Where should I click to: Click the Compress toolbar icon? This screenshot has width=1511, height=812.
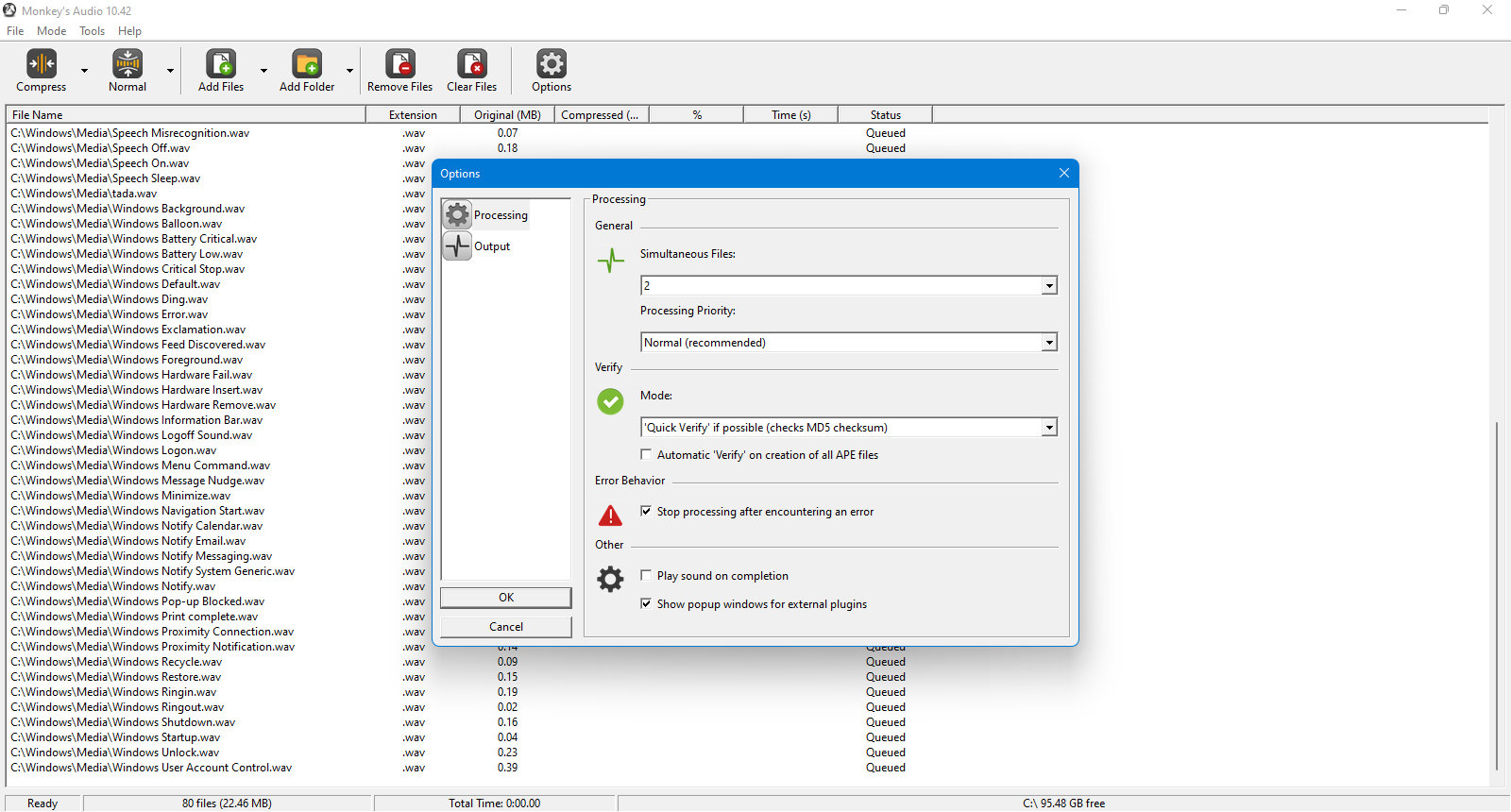click(42, 63)
